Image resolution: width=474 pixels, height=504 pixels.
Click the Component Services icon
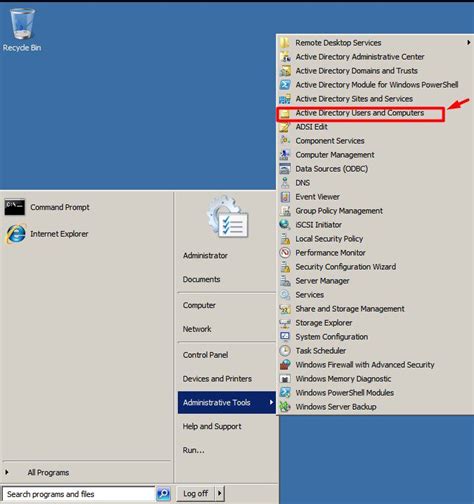285,141
